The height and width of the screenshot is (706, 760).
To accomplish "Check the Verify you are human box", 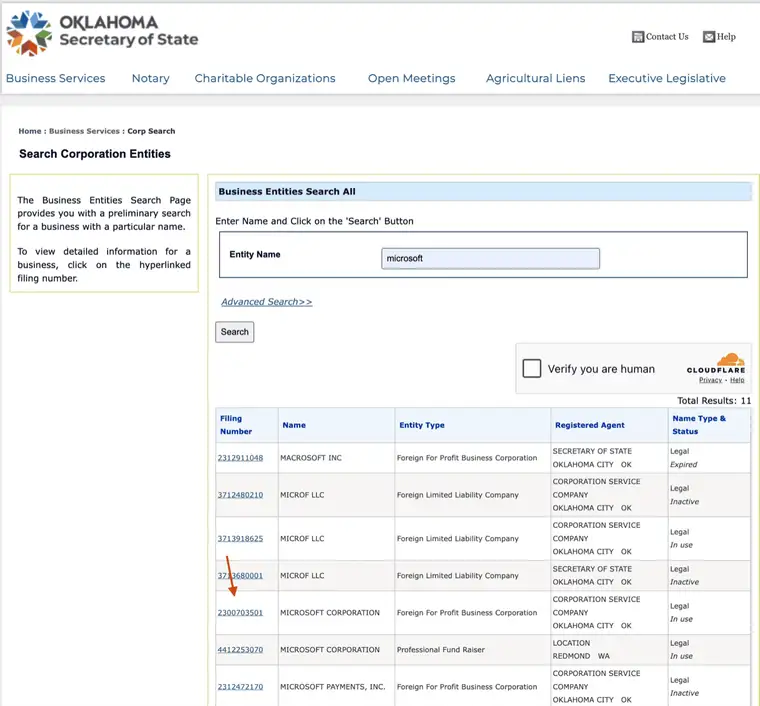I will 532,368.
